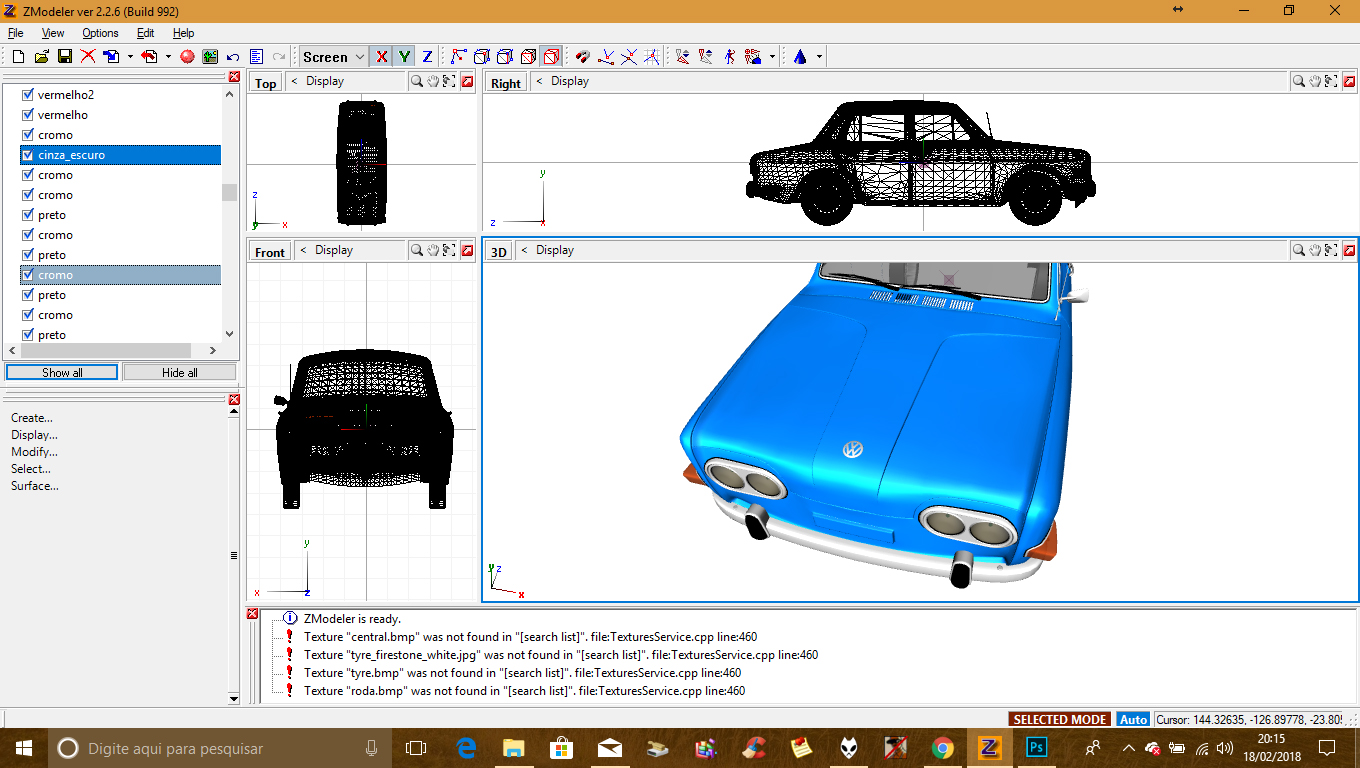Click the zoom magnifier in 3D viewport

pos(1298,250)
